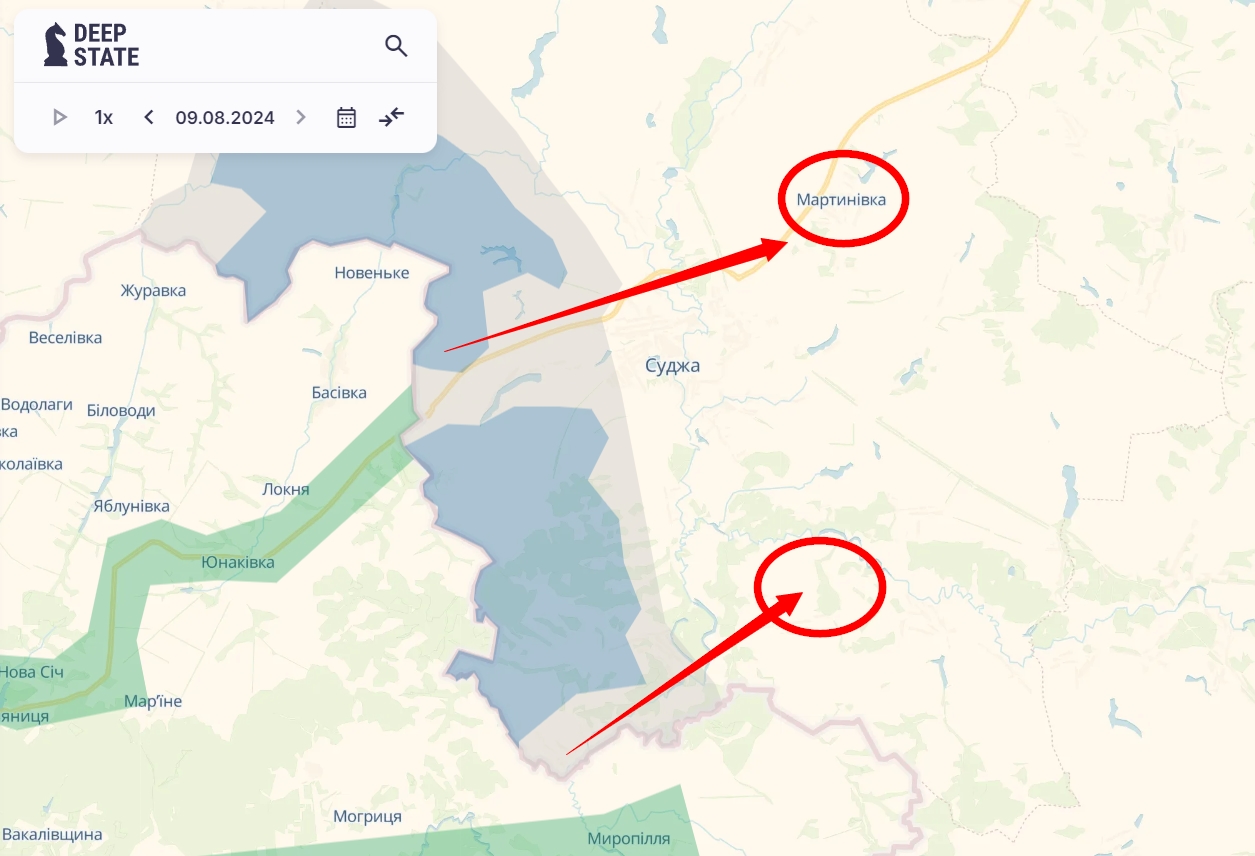Open the map search magnifier
The height and width of the screenshot is (856, 1255).
(x=396, y=46)
